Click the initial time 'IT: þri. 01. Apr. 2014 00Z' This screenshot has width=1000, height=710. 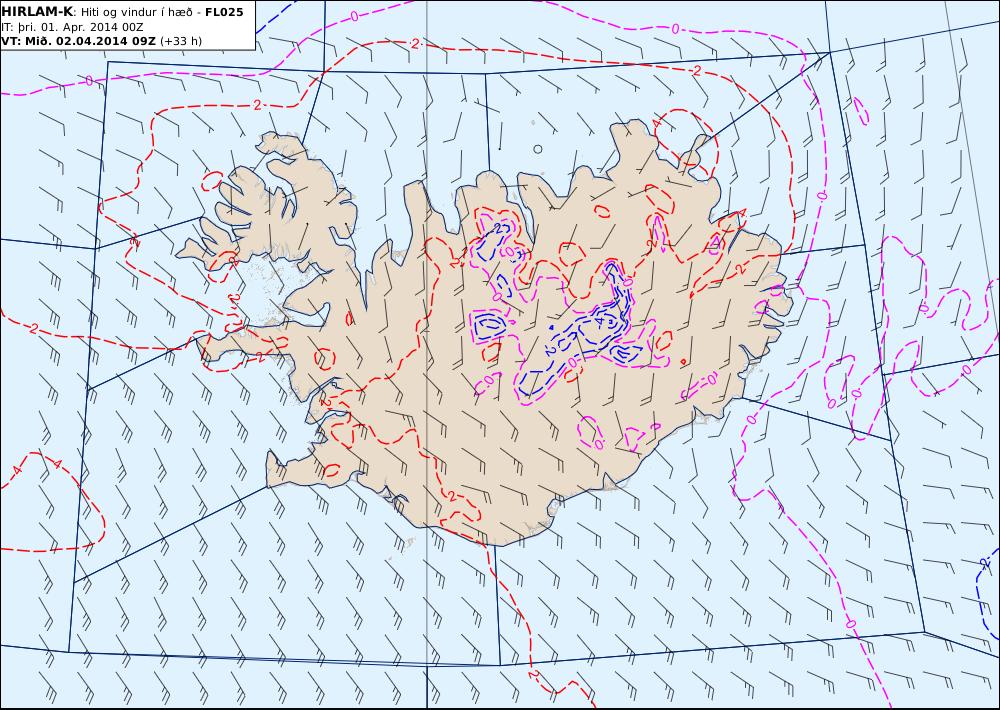[72, 27]
